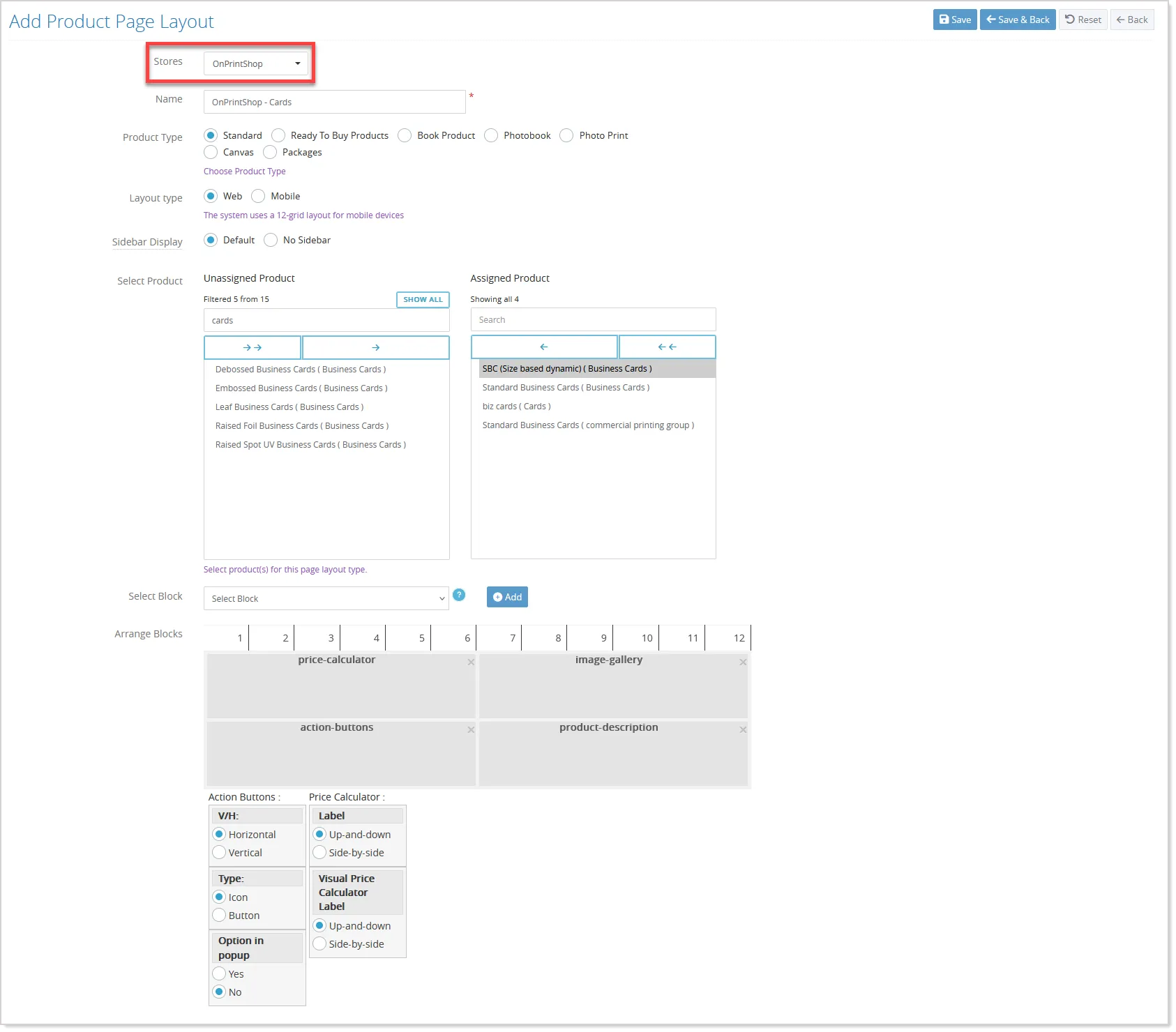
Task: Choose the Book Product radio option
Action: pos(405,135)
